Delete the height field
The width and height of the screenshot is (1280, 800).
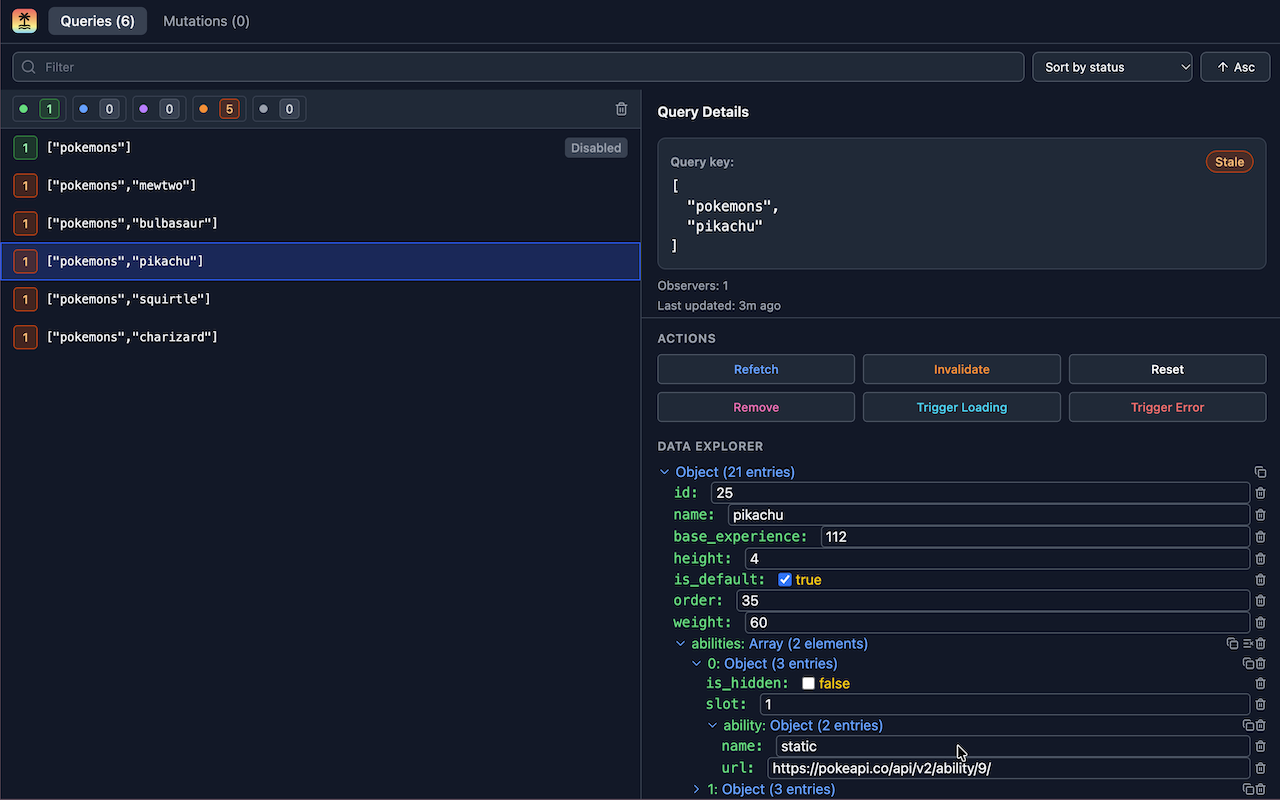pos(1260,559)
